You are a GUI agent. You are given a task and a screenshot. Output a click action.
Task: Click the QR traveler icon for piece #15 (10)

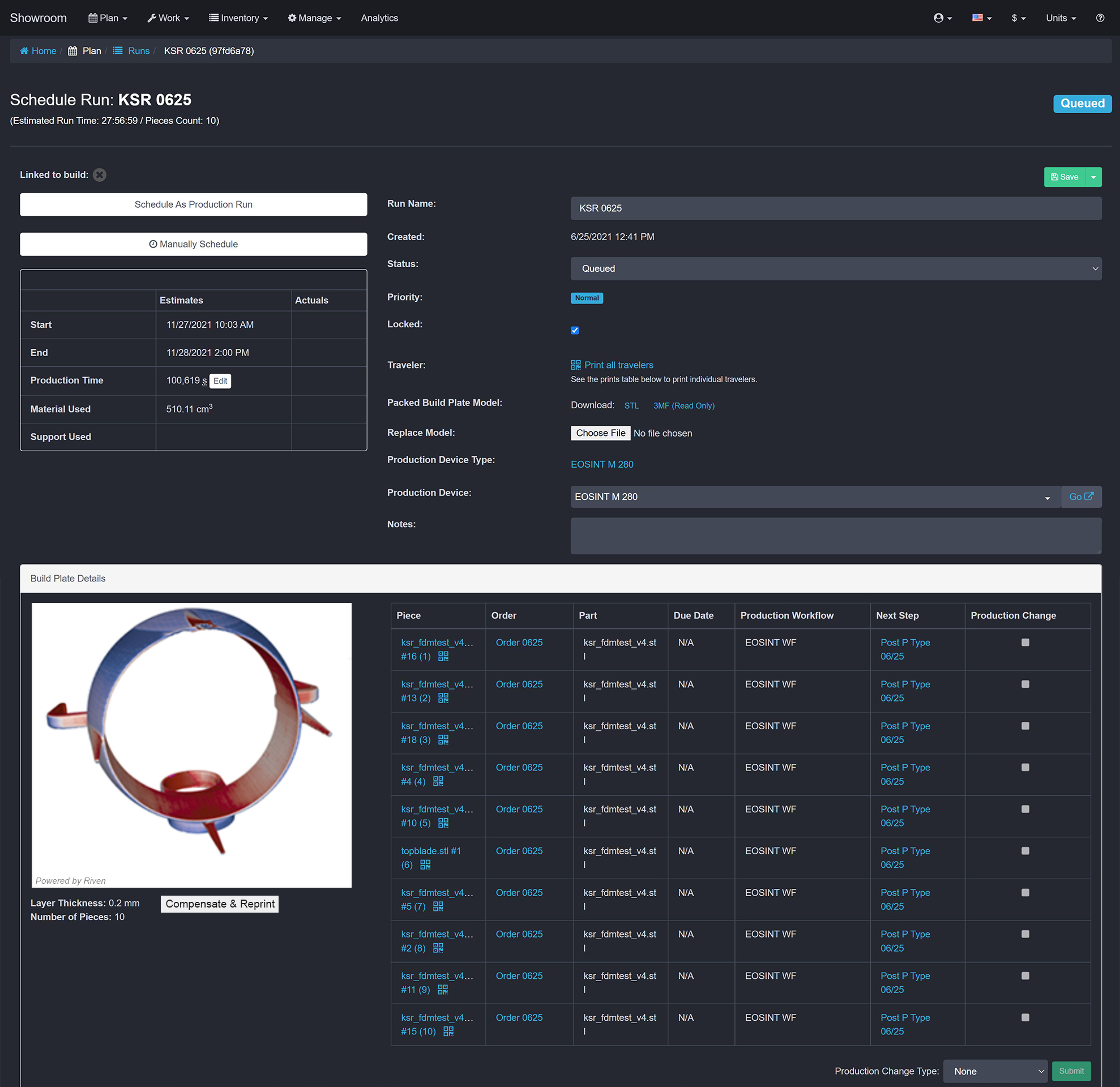pos(448,1031)
